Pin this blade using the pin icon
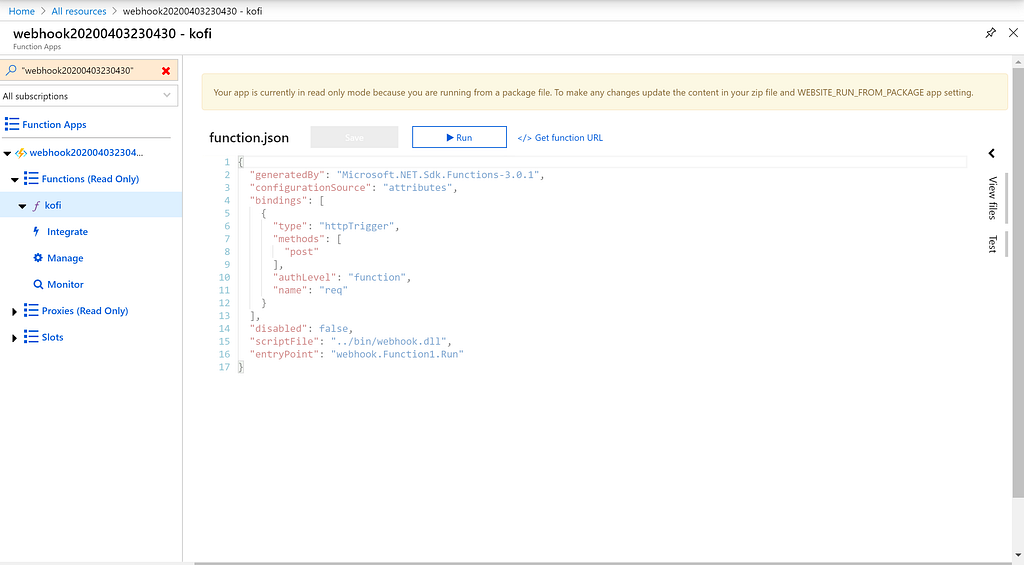This screenshot has height=565, width=1024. click(991, 33)
